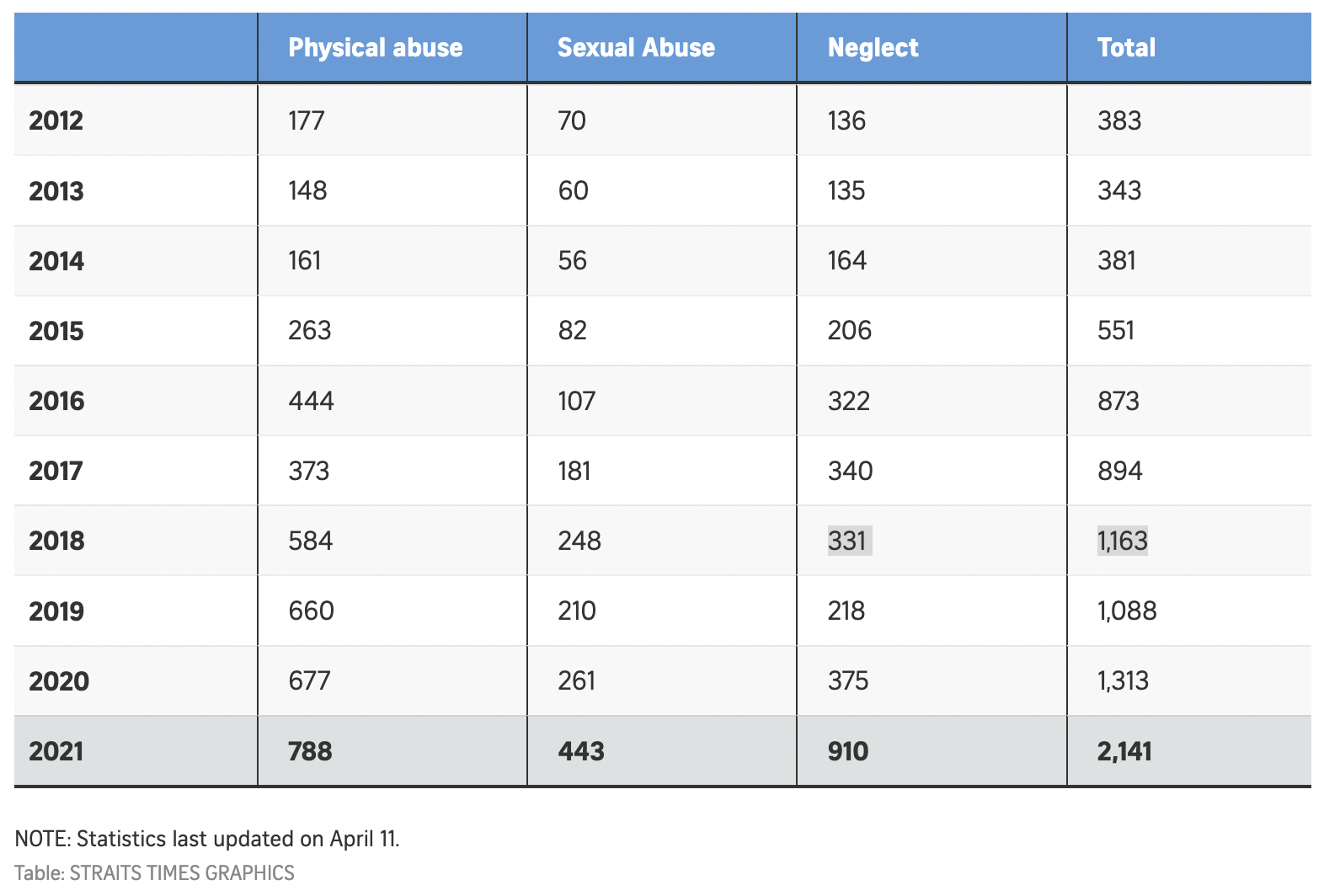Select the 1,088 total for 2019
Viewport: 1324px width, 896px height.
pyautogui.click(x=1127, y=611)
